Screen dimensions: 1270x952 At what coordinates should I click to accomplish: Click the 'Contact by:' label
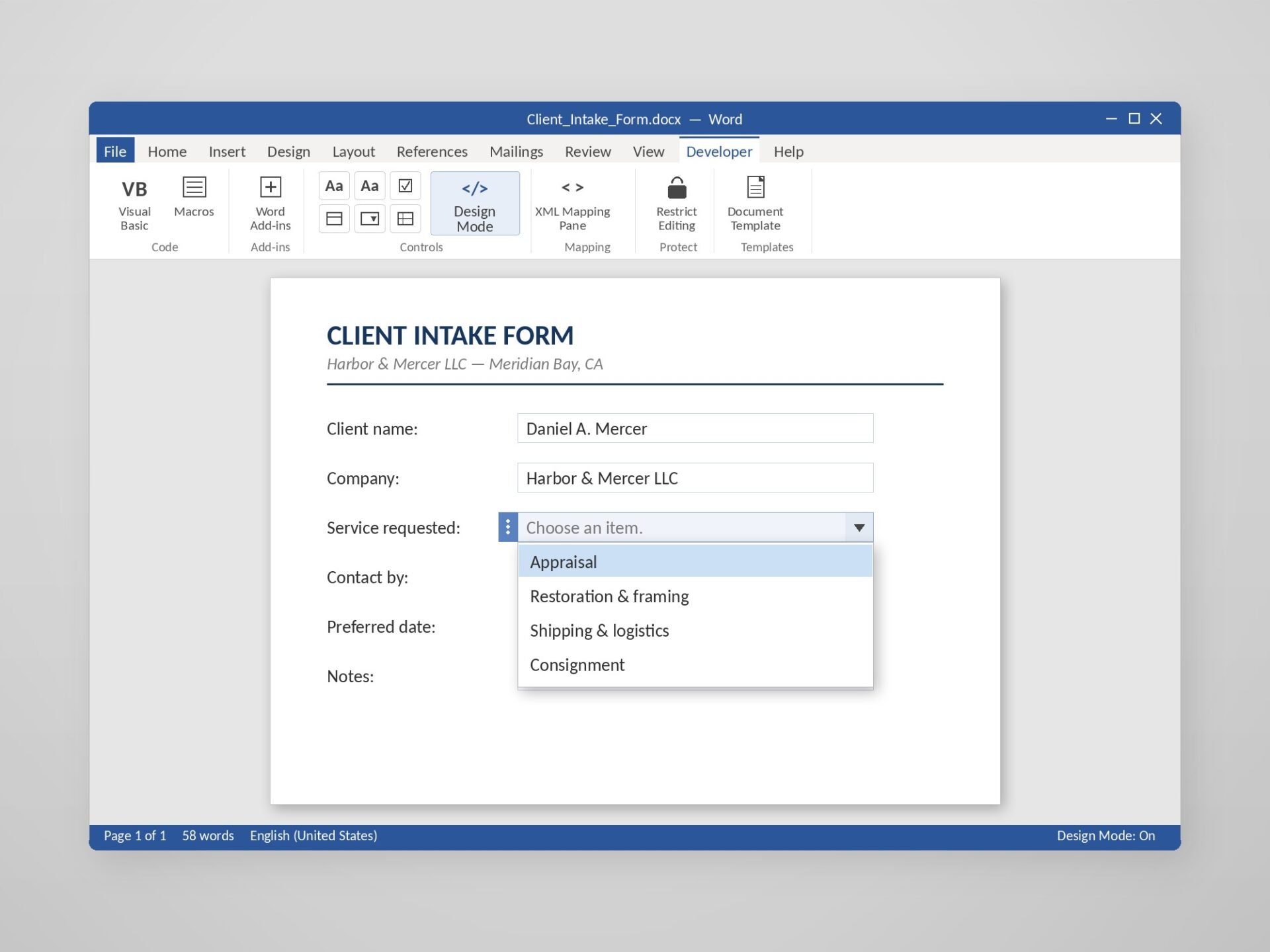367,577
